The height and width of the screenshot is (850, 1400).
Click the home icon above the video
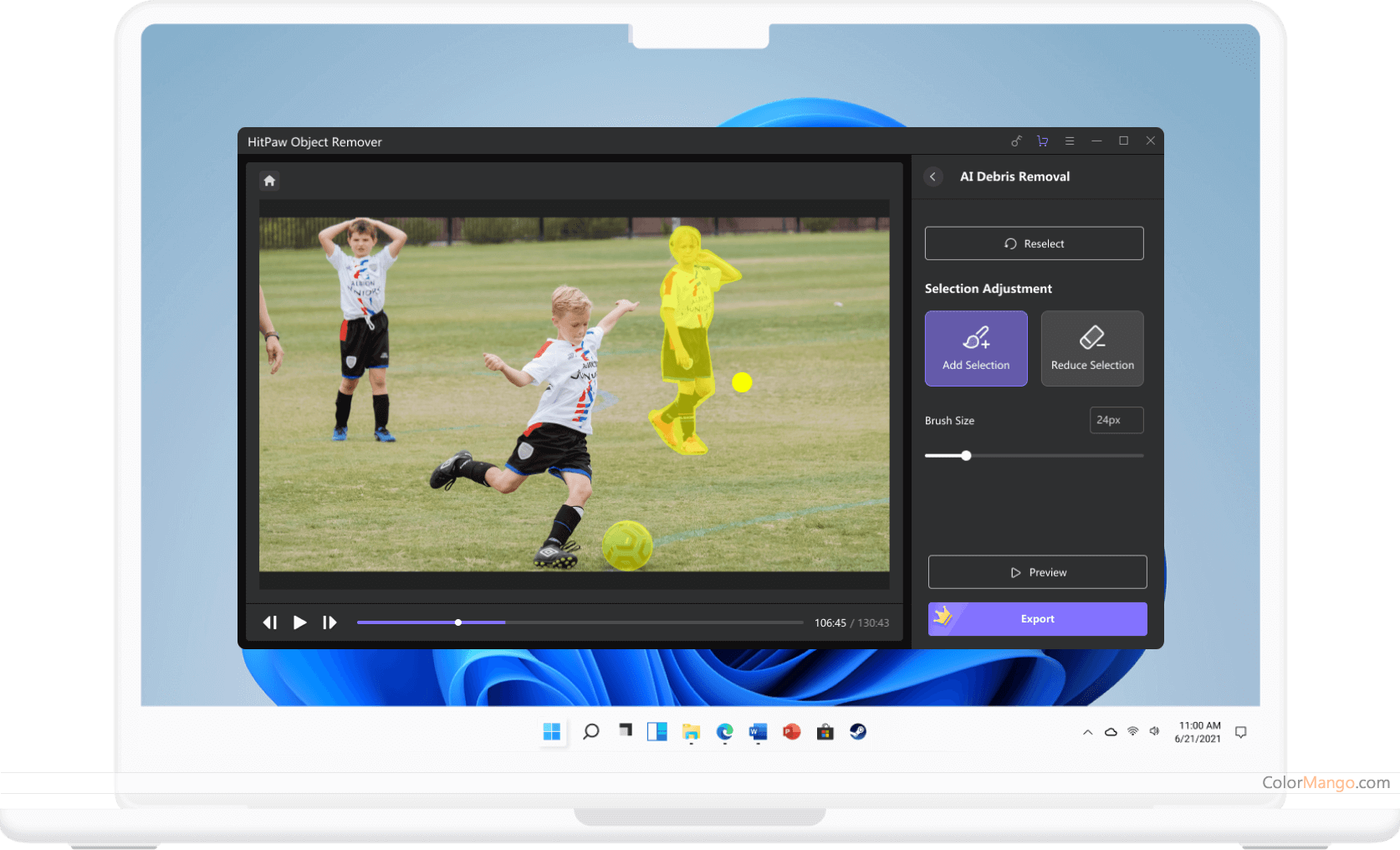(269, 181)
